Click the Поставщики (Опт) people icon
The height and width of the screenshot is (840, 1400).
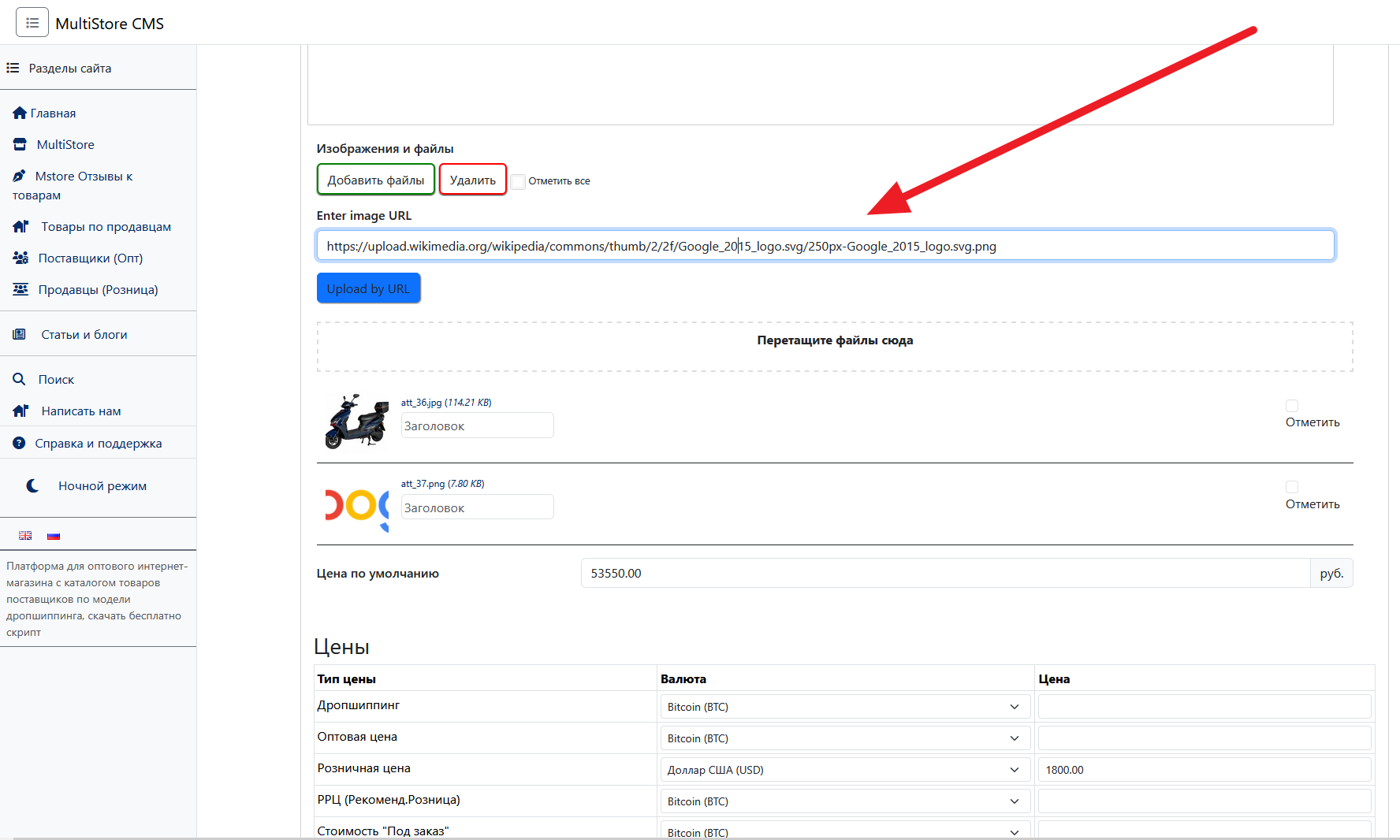click(20, 258)
